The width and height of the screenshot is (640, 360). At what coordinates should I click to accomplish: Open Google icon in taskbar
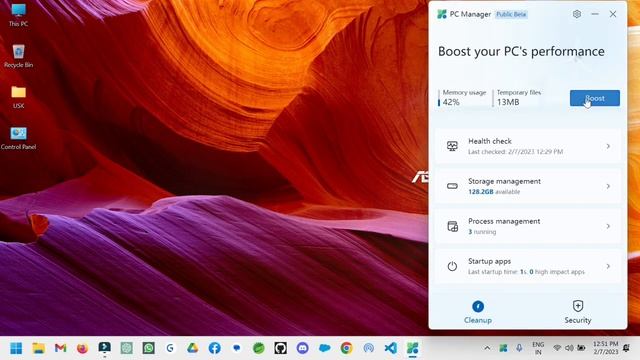170,348
